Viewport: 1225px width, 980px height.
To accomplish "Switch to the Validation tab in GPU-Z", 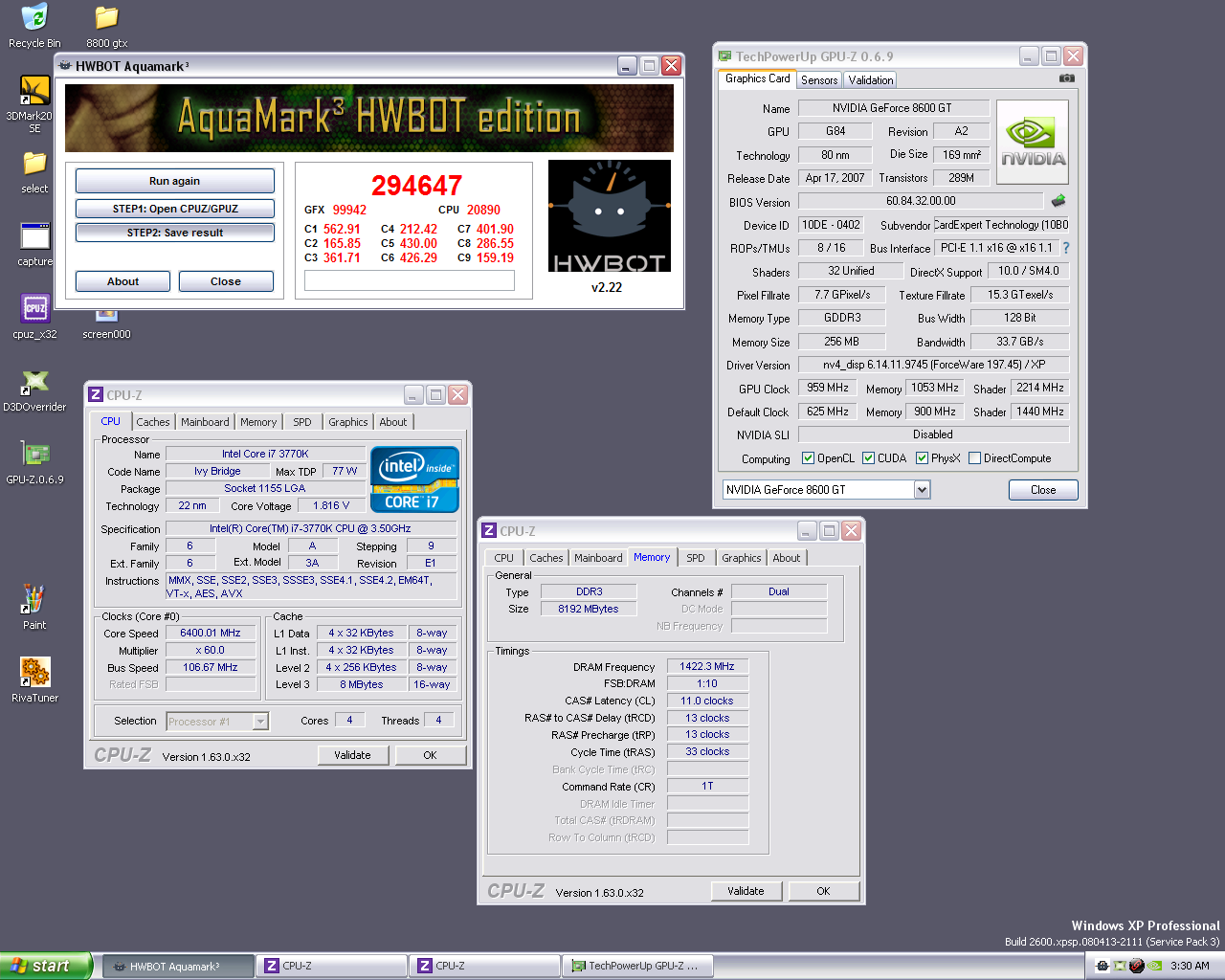I will [x=871, y=80].
